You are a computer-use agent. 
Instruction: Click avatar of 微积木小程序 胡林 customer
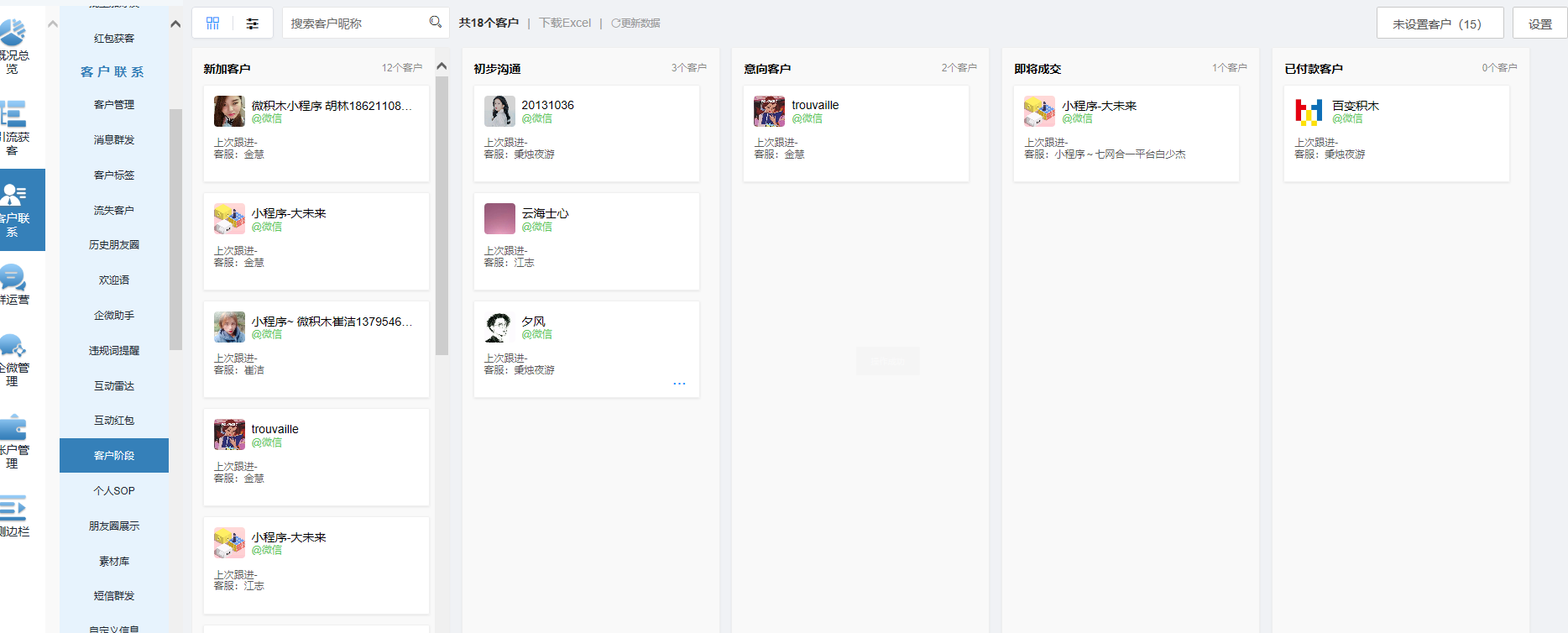click(229, 112)
